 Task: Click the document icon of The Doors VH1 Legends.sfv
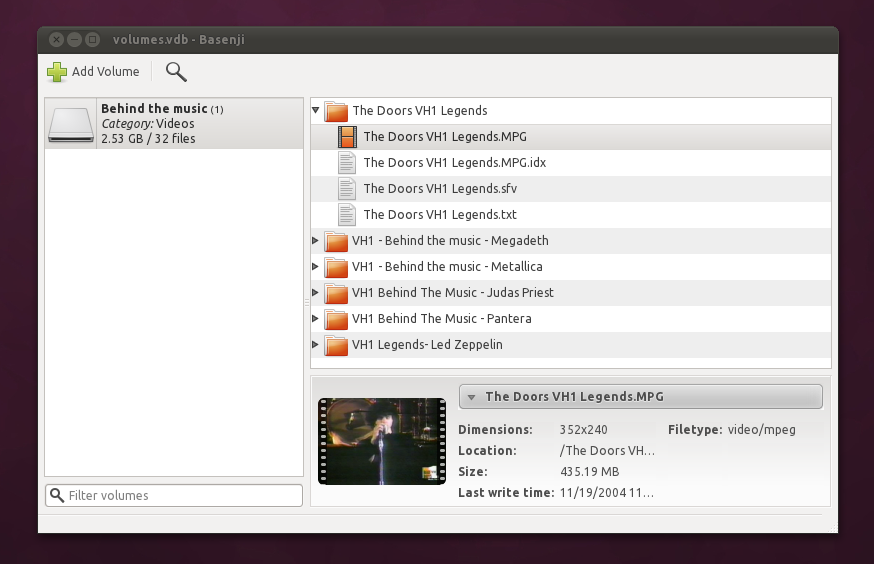pos(347,189)
